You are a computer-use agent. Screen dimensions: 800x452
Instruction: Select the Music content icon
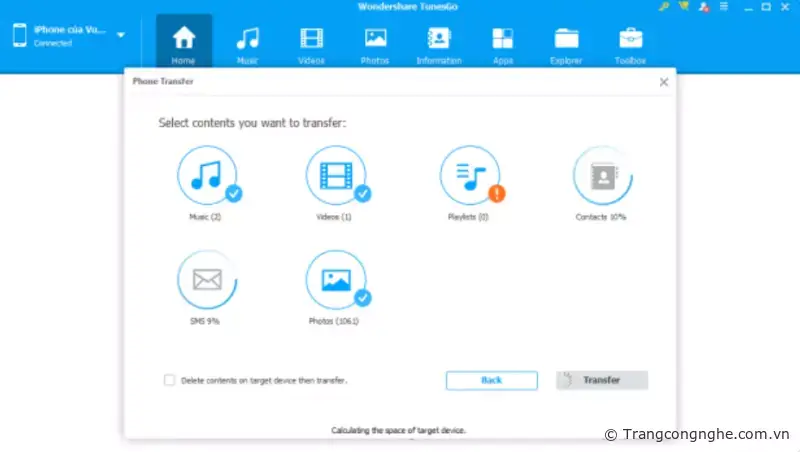pos(207,175)
